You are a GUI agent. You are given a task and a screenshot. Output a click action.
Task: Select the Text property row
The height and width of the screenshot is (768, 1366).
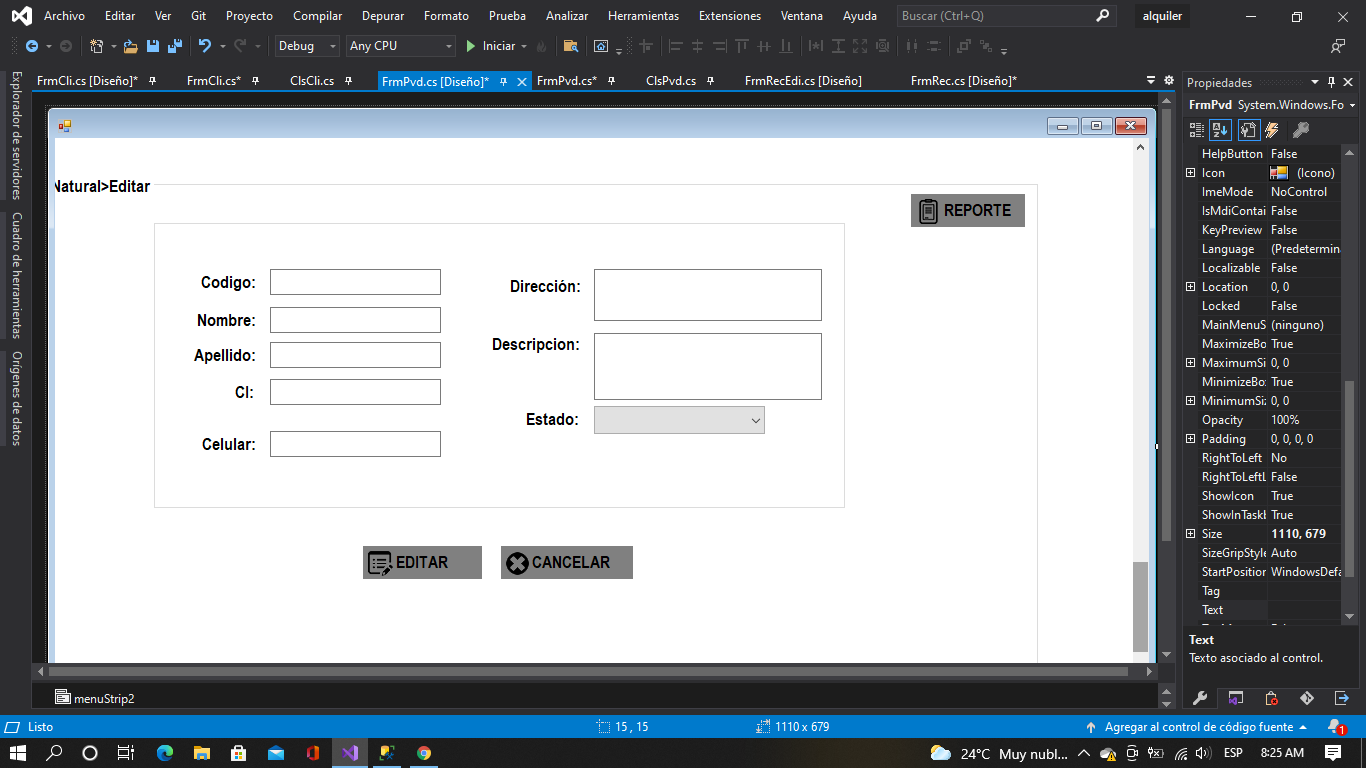pos(1270,610)
